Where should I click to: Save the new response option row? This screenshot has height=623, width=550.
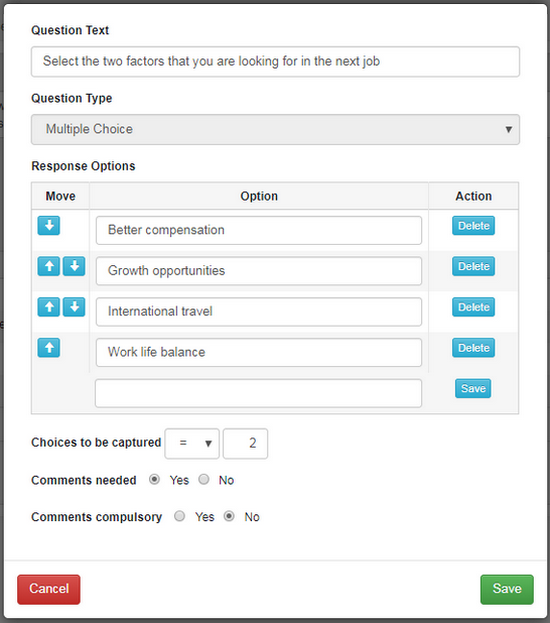(x=473, y=389)
